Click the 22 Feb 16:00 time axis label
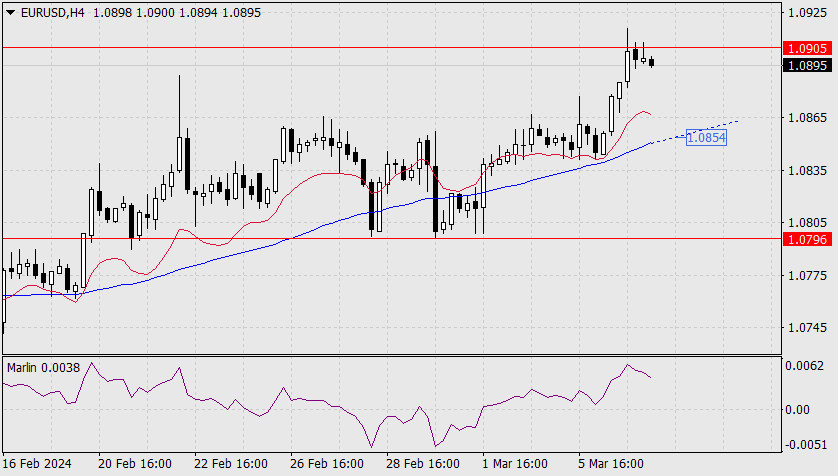 pyautogui.click(x=231, y=464)
